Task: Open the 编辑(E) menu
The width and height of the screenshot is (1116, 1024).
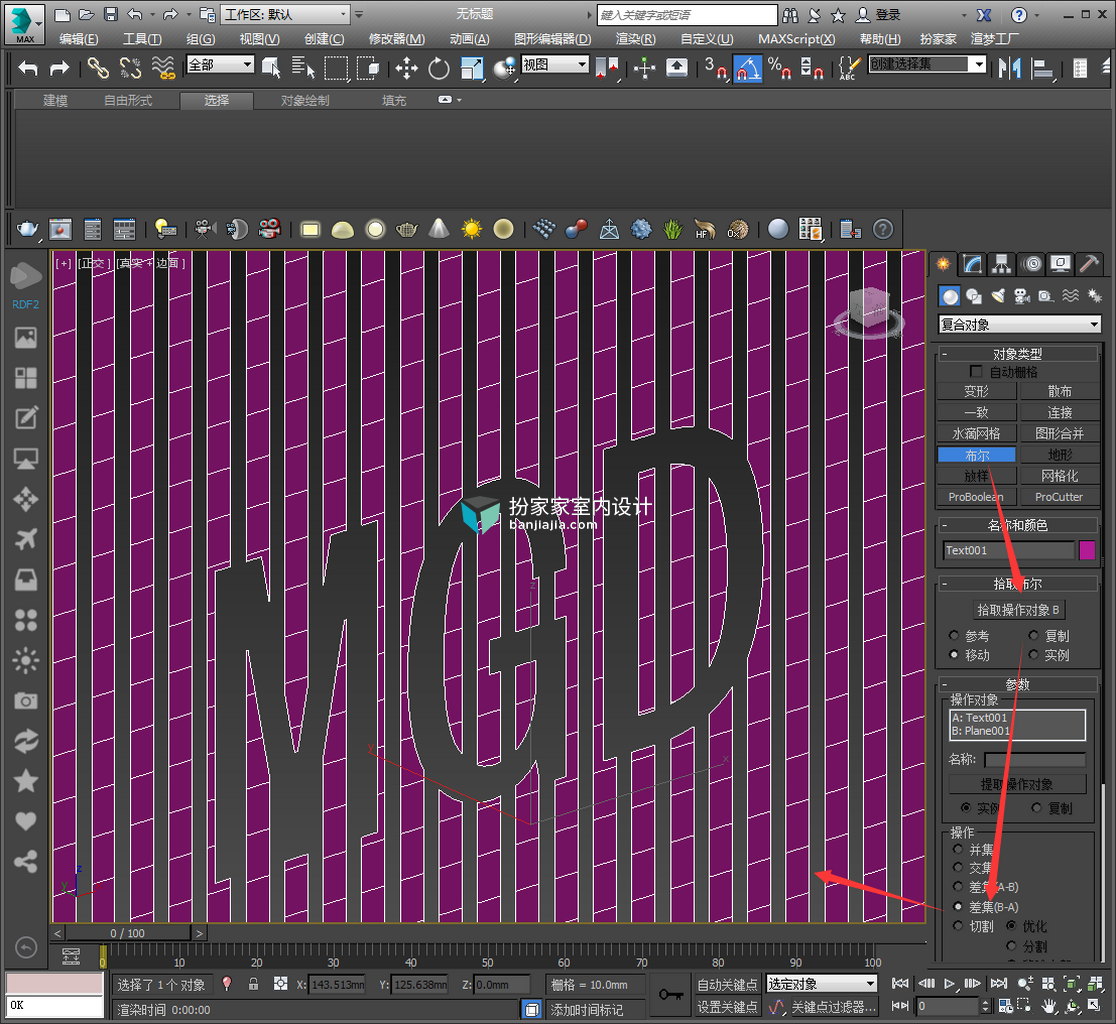Action: [79, 39]
